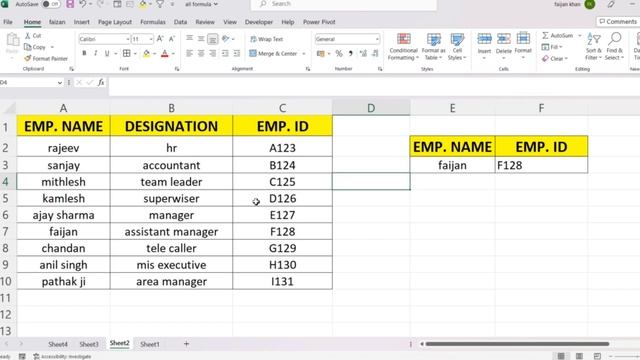Switch to Page Layout view in status bar
Screen dimensions: 640x360
pyautogui.click(x=579, y=356)
